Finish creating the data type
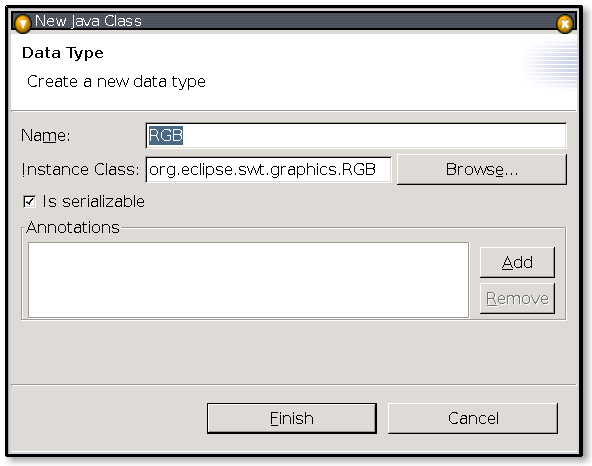 click(291, 418)
